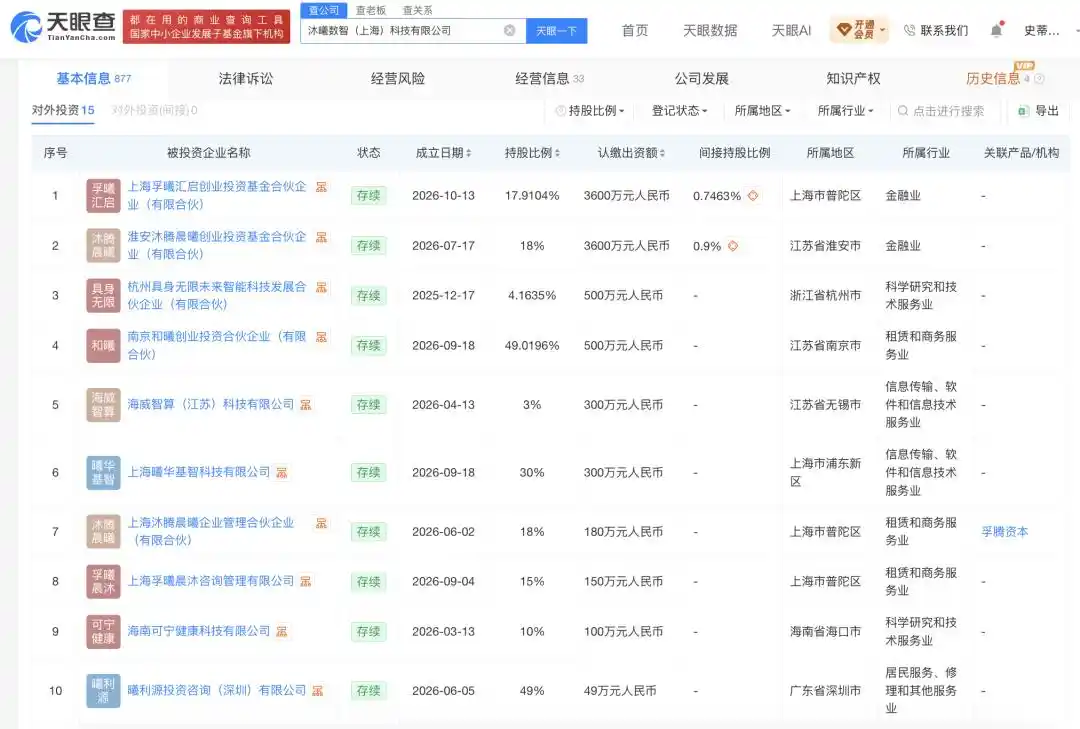Open the 孚腾资本 related institution link
Screen dimensions: 1080x729
coord(1004,532)
